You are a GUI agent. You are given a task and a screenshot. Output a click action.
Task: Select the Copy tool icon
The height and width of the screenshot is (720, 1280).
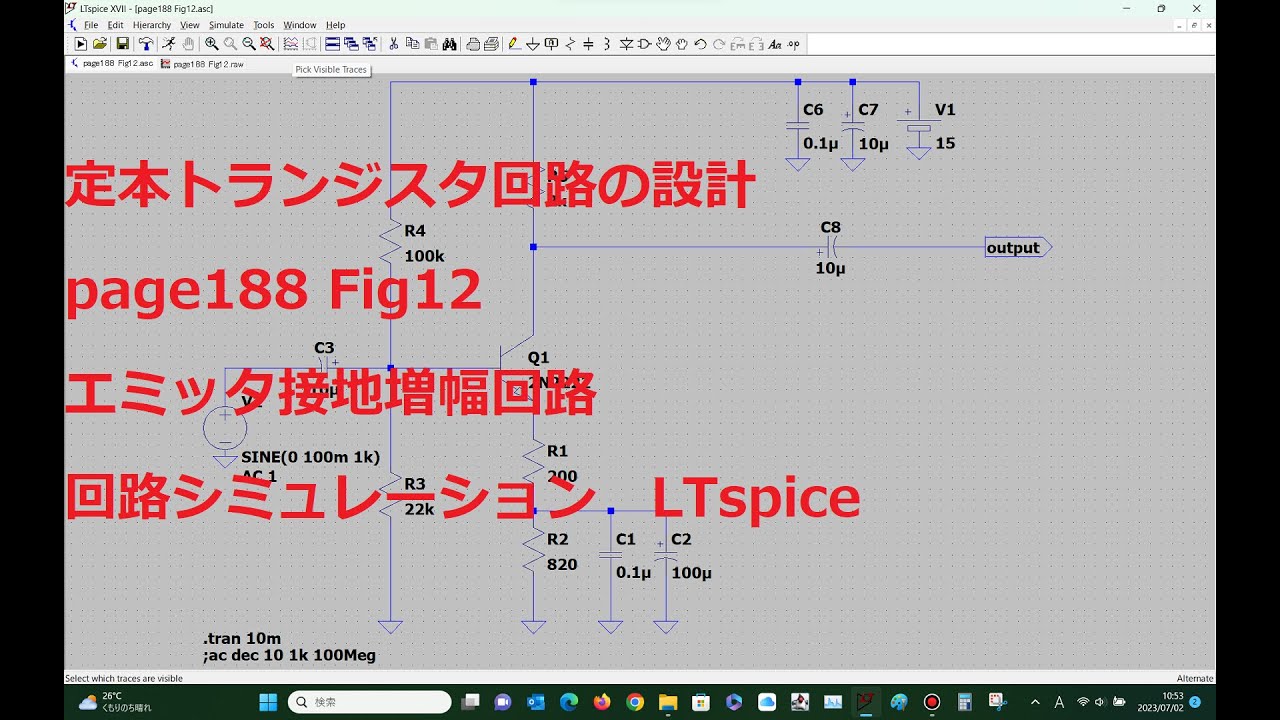(412, 44)
